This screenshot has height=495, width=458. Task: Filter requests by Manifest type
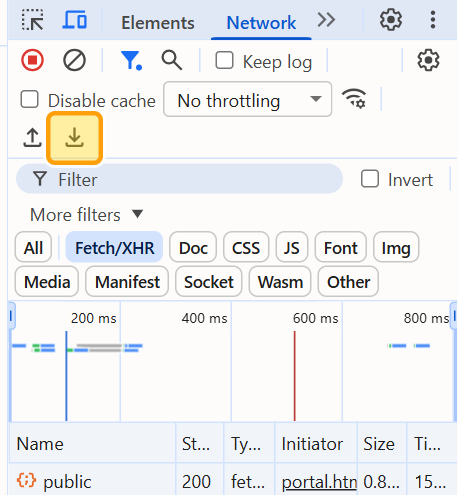[127, 282]
